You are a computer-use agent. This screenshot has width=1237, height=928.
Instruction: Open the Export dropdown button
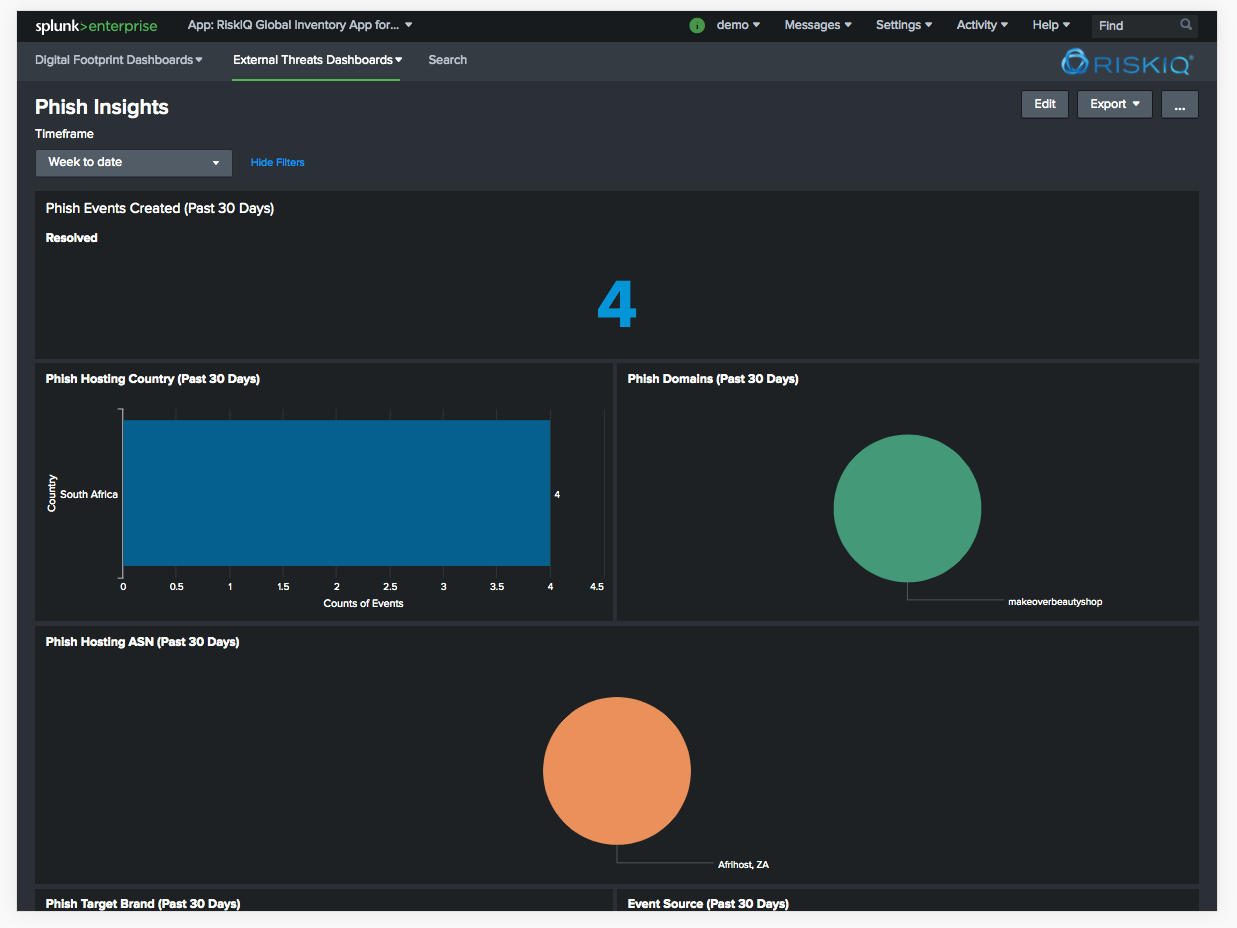(x=1115, y=104)
